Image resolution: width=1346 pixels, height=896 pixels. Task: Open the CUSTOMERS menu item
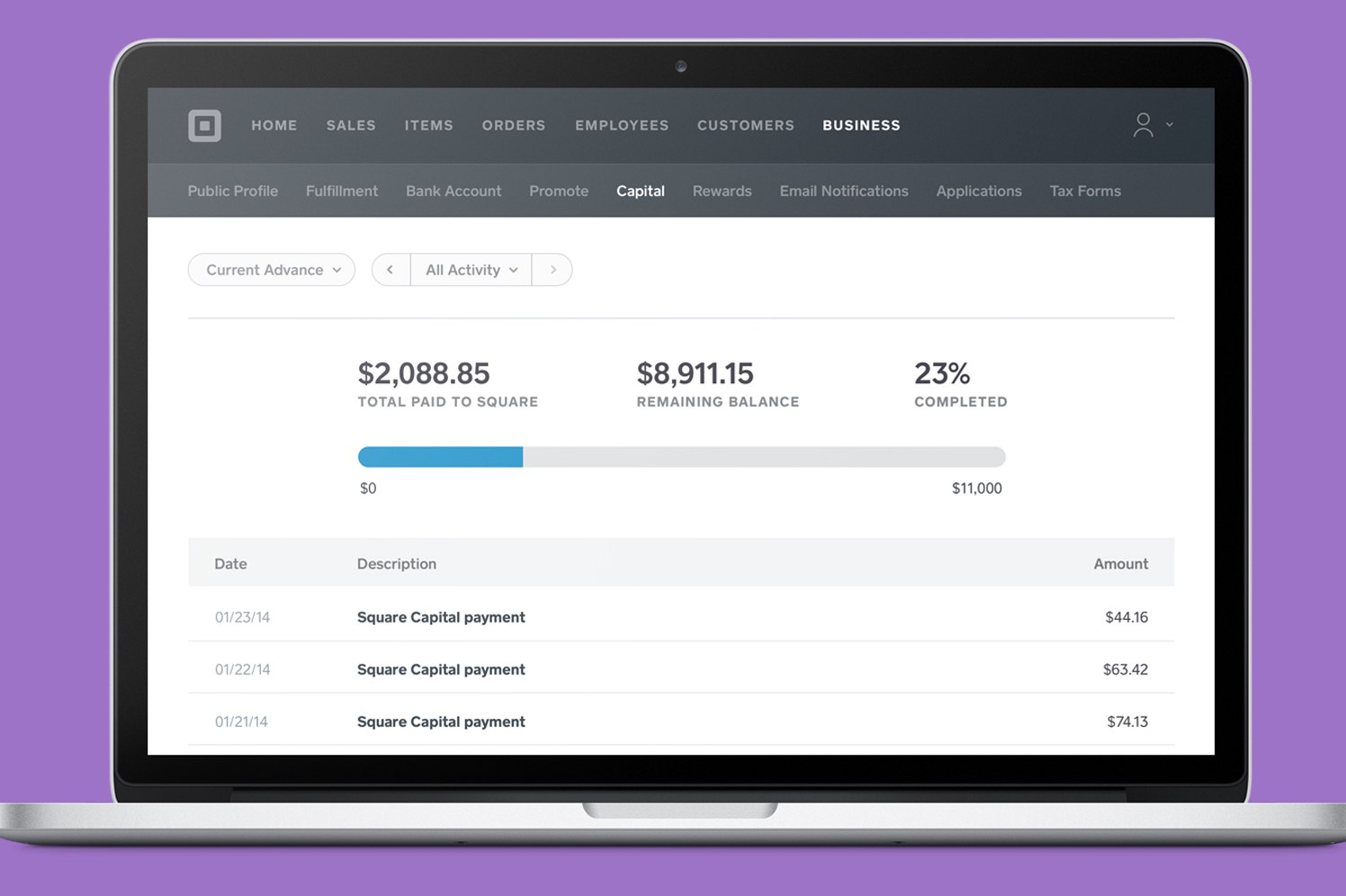point(746,125)
